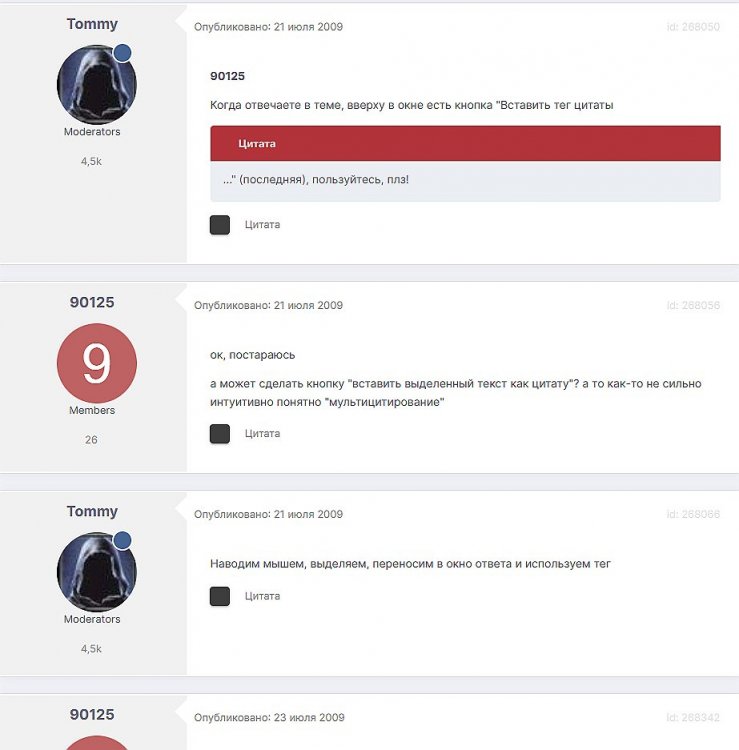Click 4,5k post count under first Tommy avatar
739x750 pixels.
point(91,162)
